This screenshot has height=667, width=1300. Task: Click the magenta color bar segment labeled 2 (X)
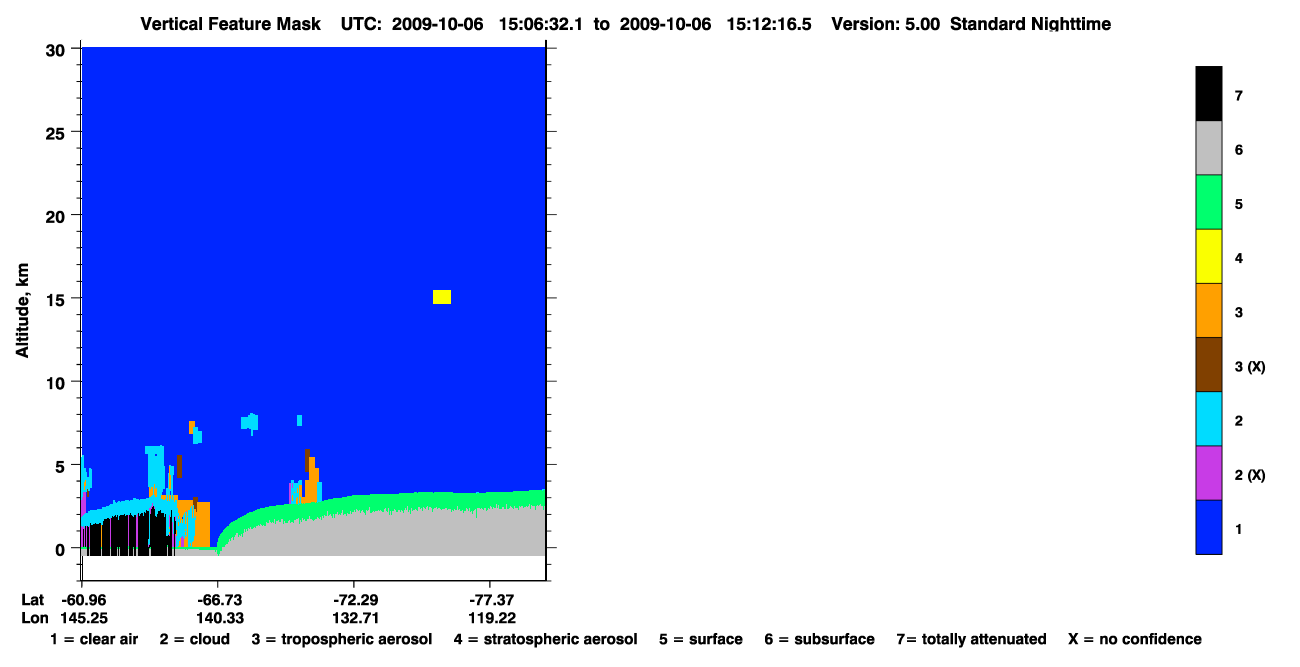click(1208, 472)
